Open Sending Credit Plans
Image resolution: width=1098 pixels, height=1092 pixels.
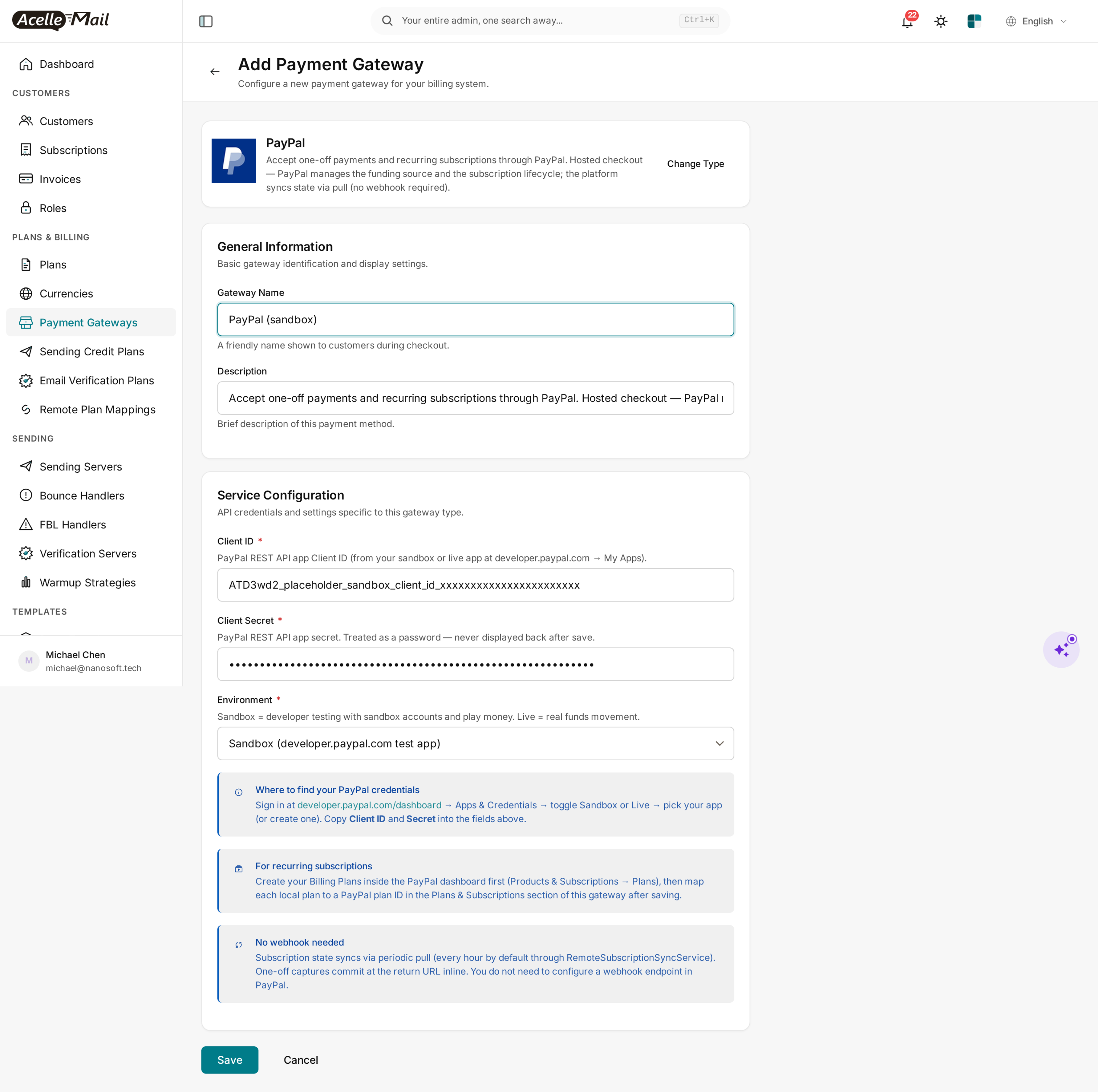[91, 352]
